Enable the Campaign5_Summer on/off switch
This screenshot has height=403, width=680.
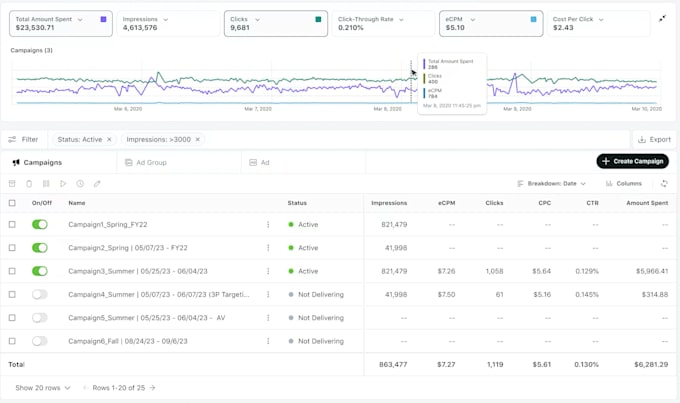pyautogui.click(x=40, y=318)
